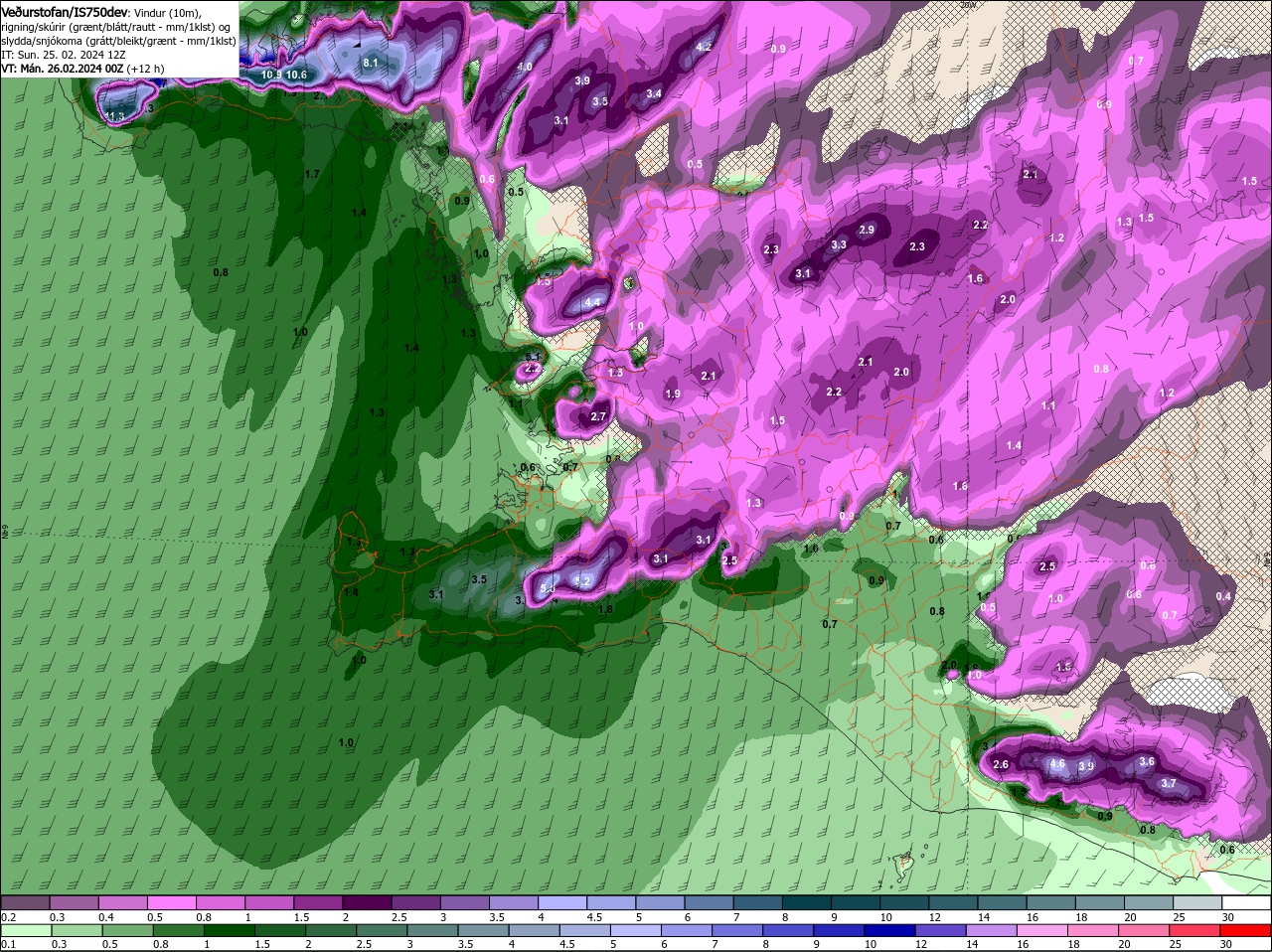Viewport: 1272px width, 952px height.
Task: Select the slydda/snjókoma legend description line
Action: (118, 41)
